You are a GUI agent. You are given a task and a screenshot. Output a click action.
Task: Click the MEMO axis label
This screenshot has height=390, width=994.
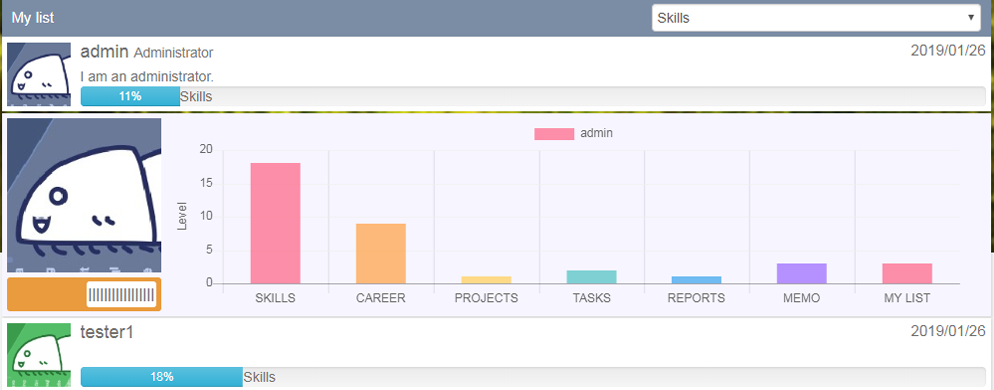(801, 298)
